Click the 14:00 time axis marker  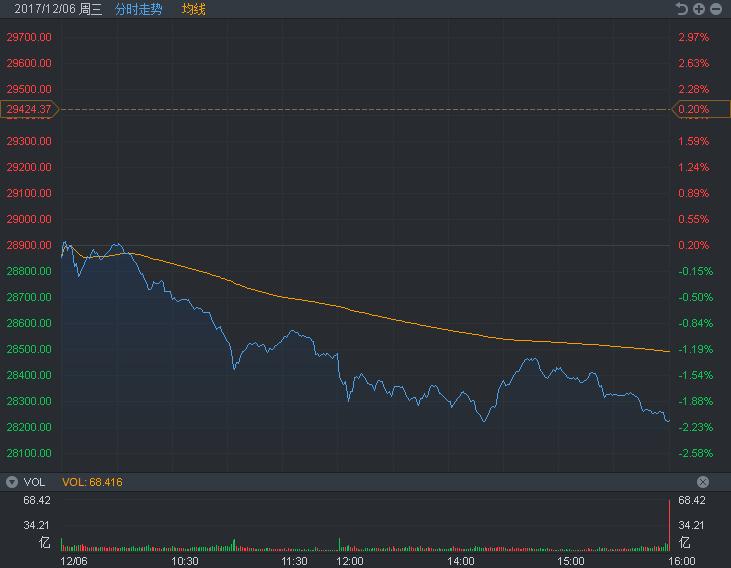(x=461, y=561)
